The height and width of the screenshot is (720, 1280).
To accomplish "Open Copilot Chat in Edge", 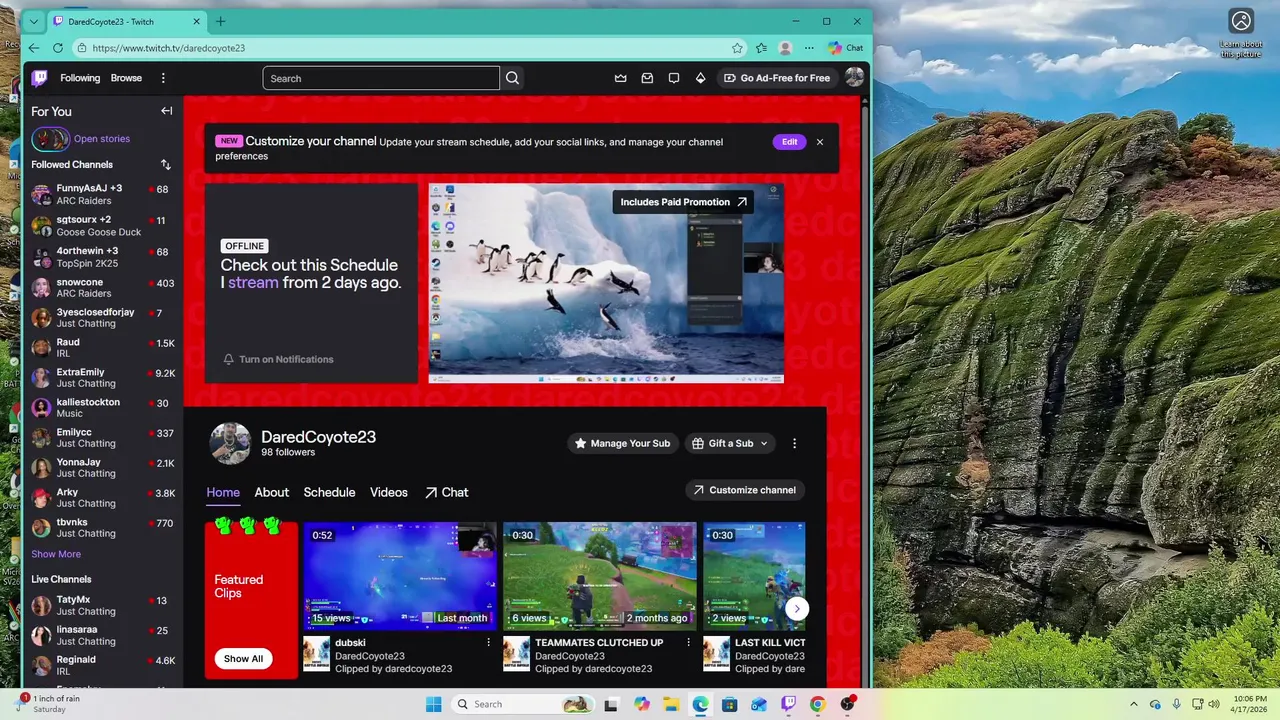I will tap(845, 47).
